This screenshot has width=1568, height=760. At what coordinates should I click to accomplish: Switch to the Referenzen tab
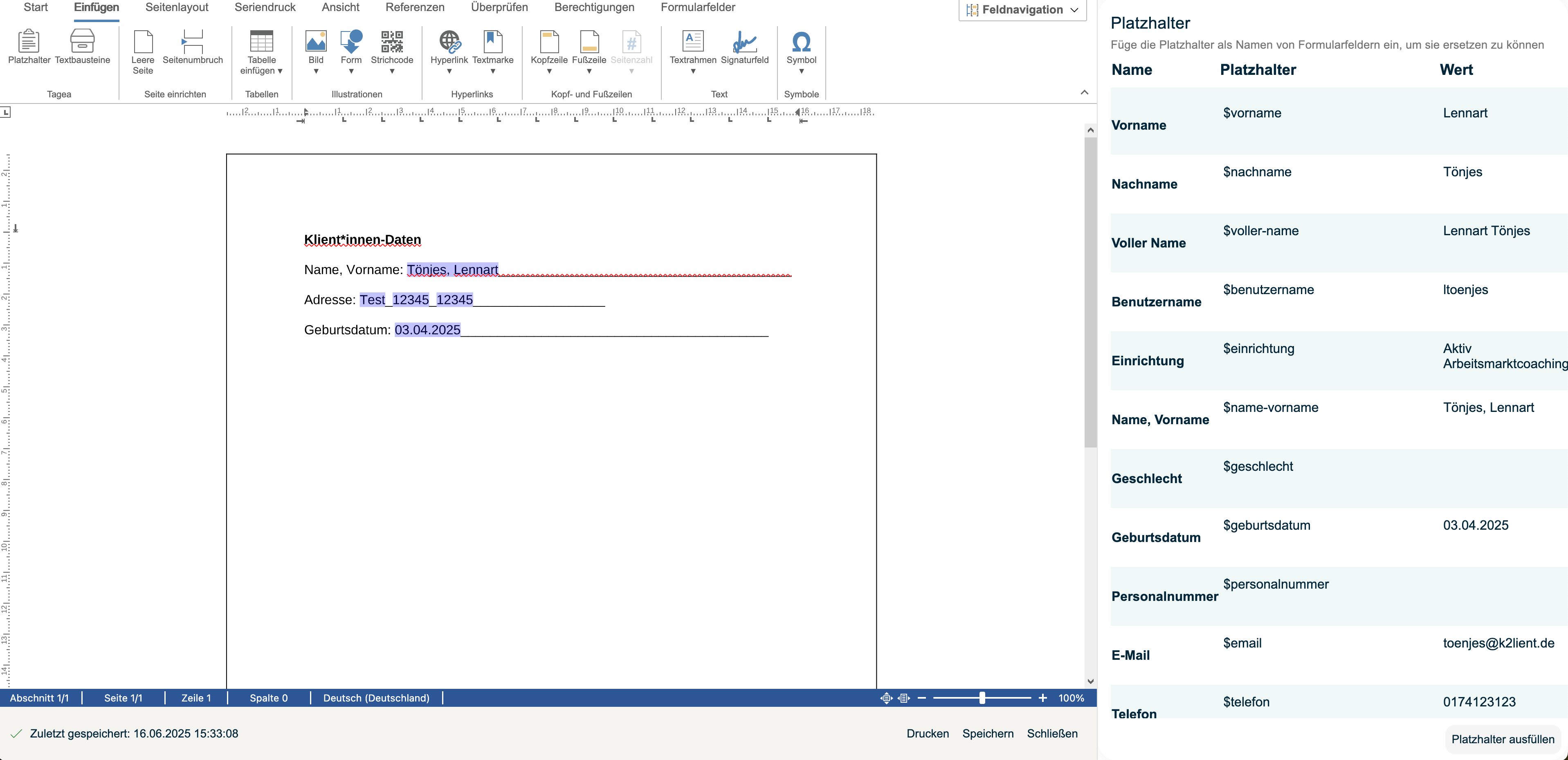pos(415,8)
